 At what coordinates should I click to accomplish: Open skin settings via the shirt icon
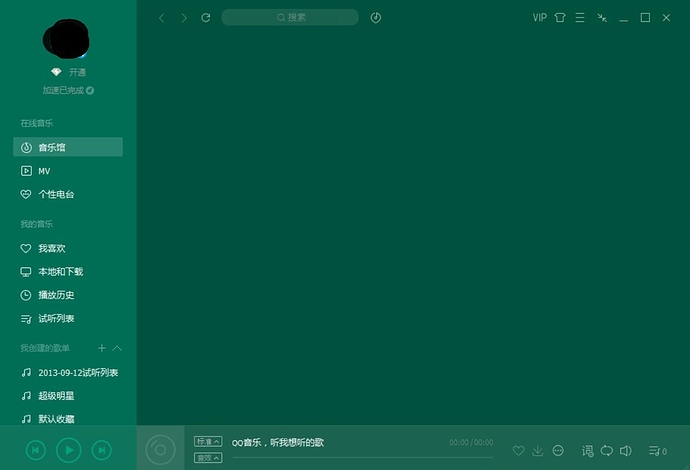560,18
